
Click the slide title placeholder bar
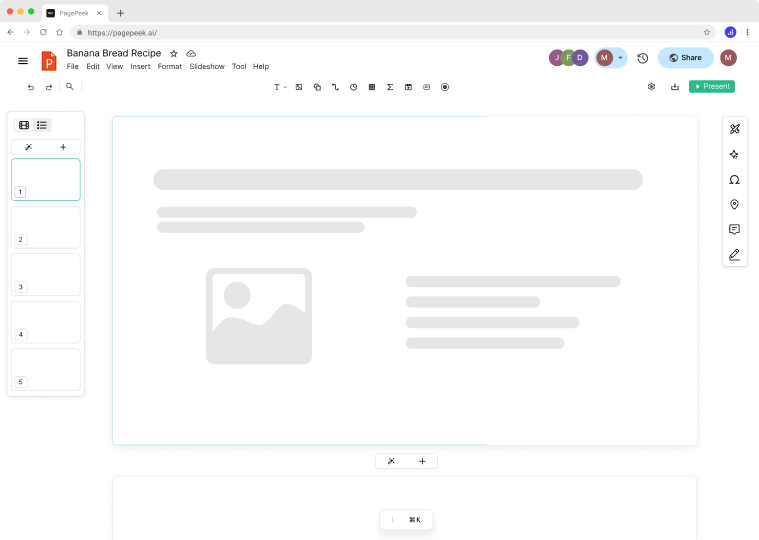[x=398, y=180]
